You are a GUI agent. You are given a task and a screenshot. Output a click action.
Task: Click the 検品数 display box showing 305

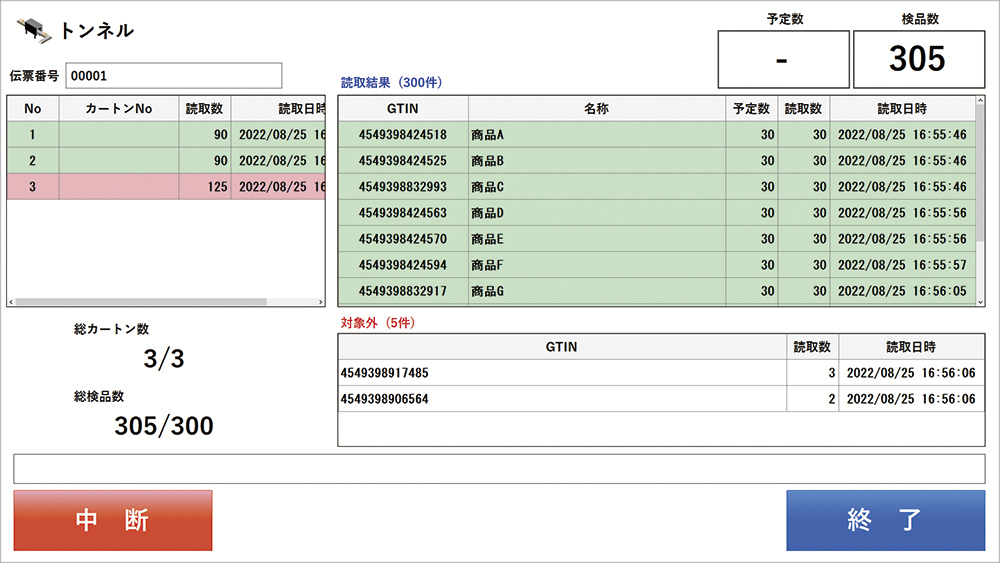pyautogui.click(x=919, y=59)
